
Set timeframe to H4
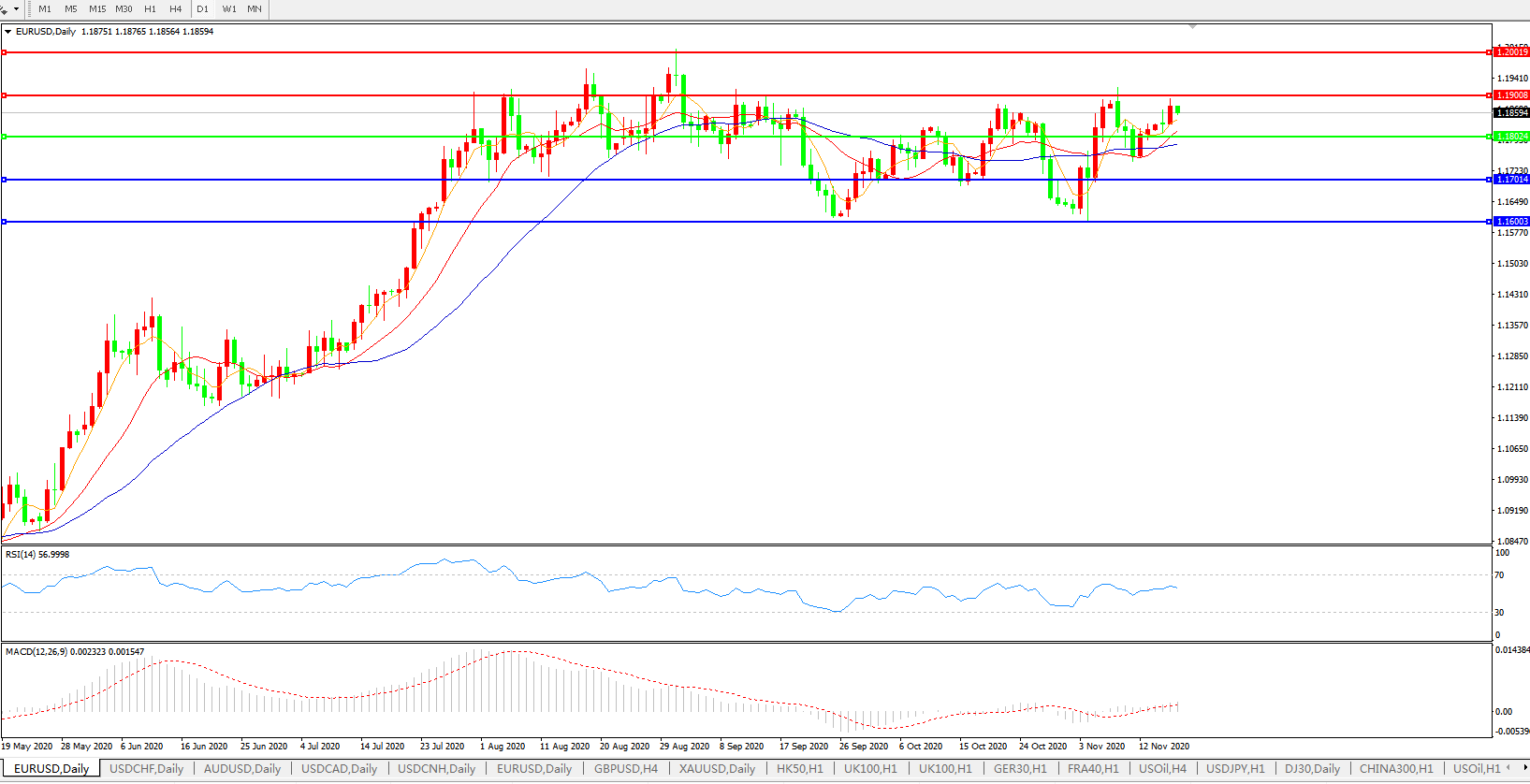click(176, 9)
